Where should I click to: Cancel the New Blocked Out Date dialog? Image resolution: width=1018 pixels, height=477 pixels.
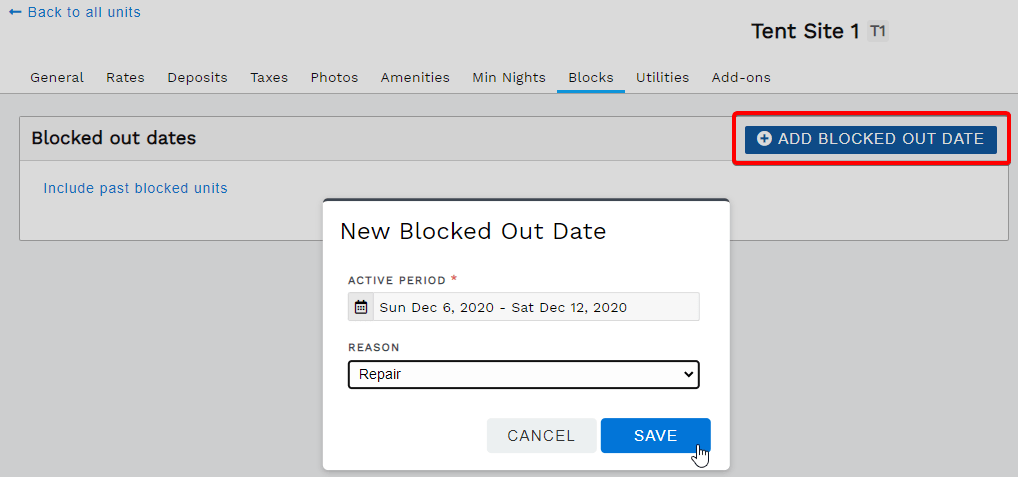click(x=541, y=436)
